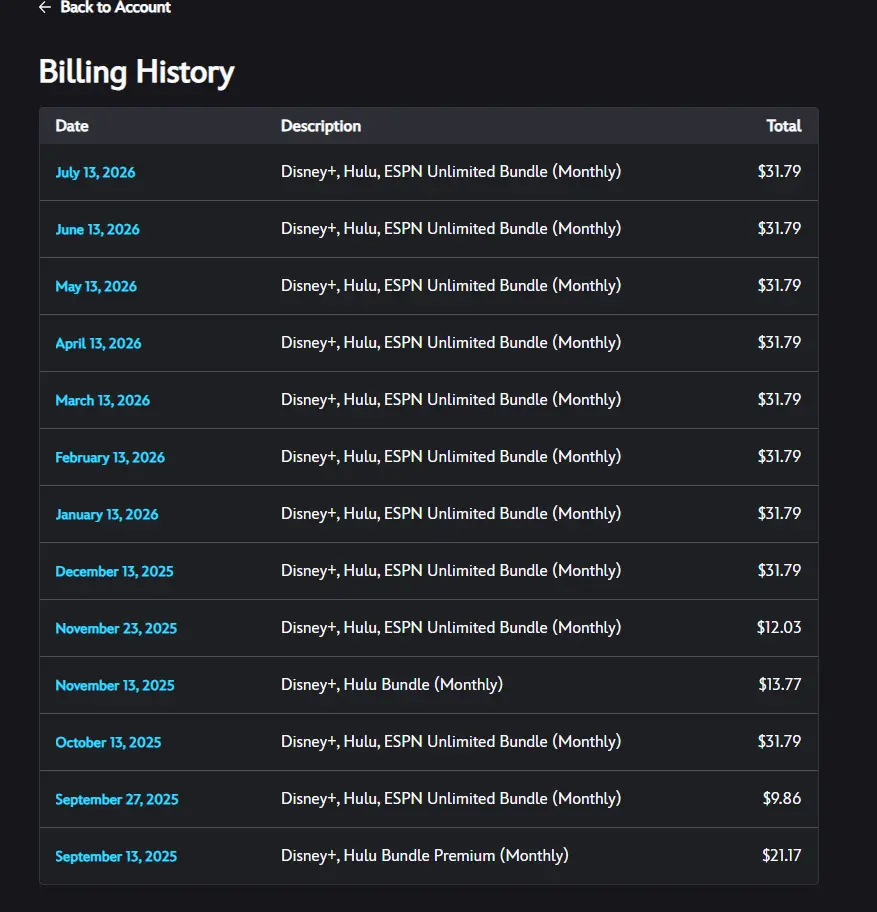Viewport: 877px width, 912px height.
Task: View the May 13, 2026 billing entry
Action: 96,286
